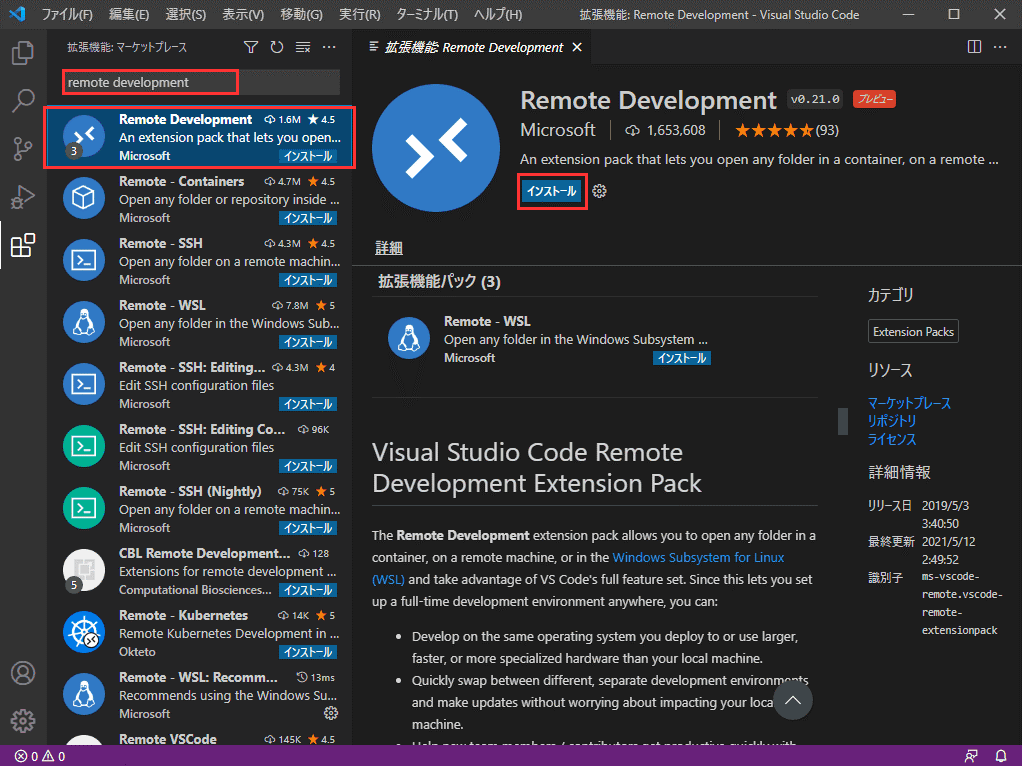Image resolution: width=1023 pixels, height=767 pixels.
Task: Open the Search view in activity bar
Action: pyautogui.click(x=23, y=100)
